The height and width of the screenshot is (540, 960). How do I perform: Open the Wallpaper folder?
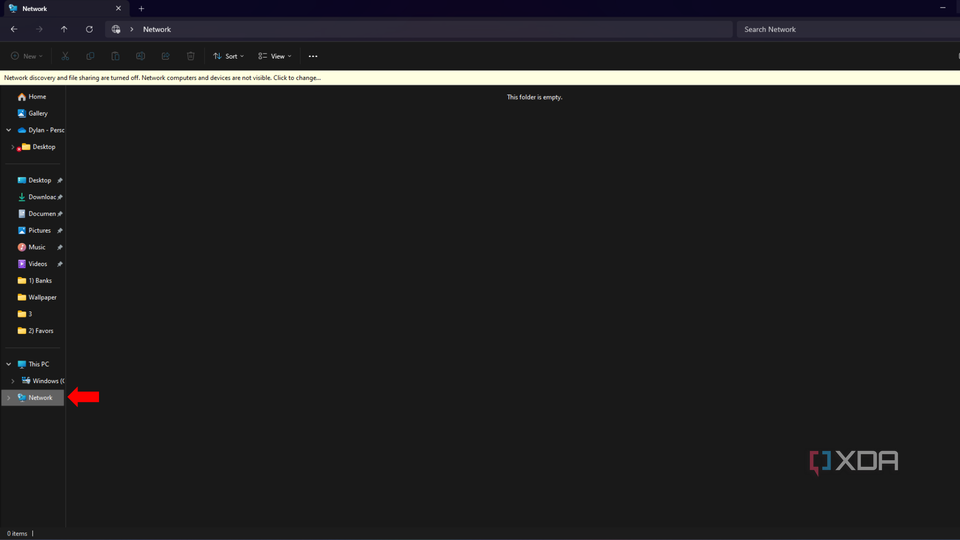tap(37, 298)
